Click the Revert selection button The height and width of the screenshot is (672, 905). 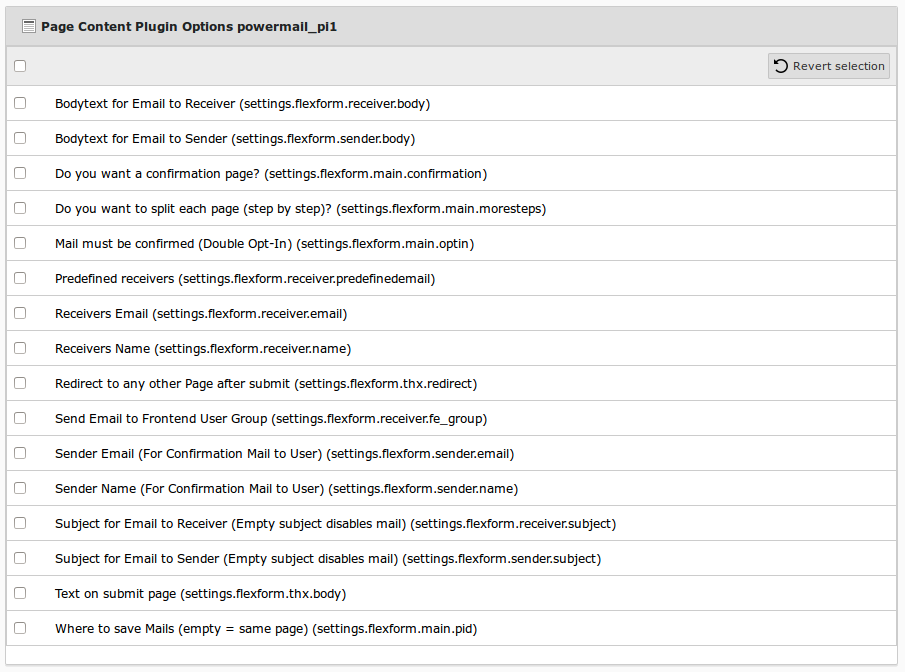tap(829, 66)
